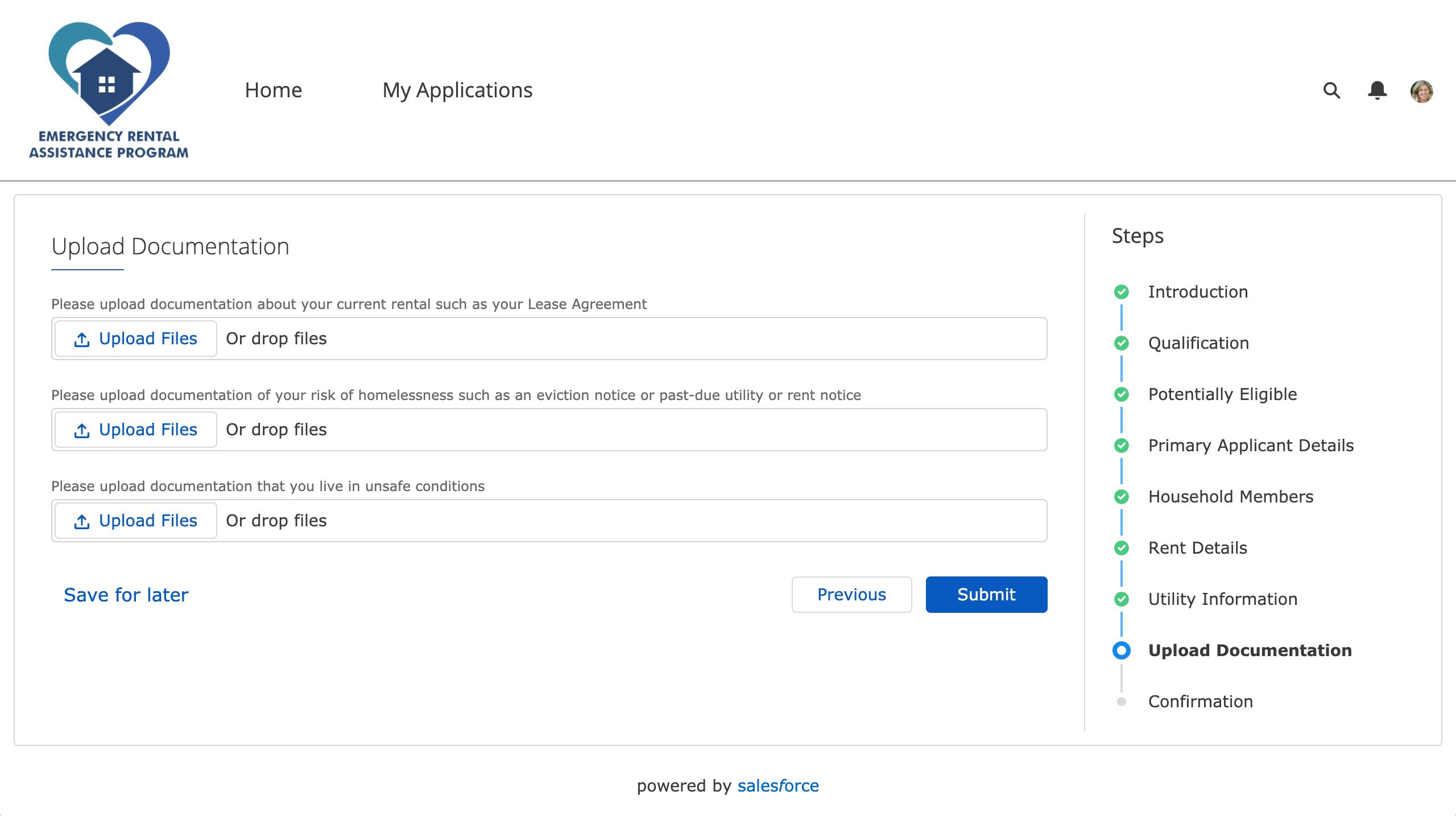Click the Introduction step checkmark icon

(1121, 292)
